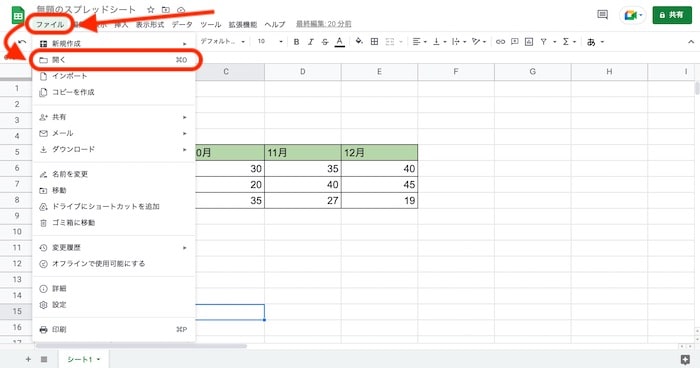
Task: Expand the 新規作成 submenu
Action: coord(114,43)
